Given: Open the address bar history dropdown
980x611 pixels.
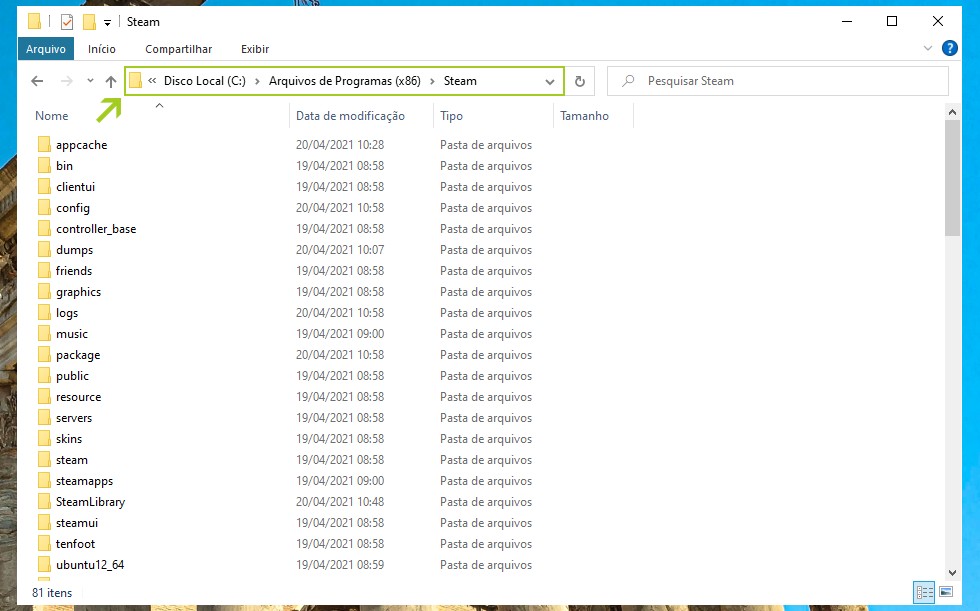Looking at the screenshot, I should point(550,81).
